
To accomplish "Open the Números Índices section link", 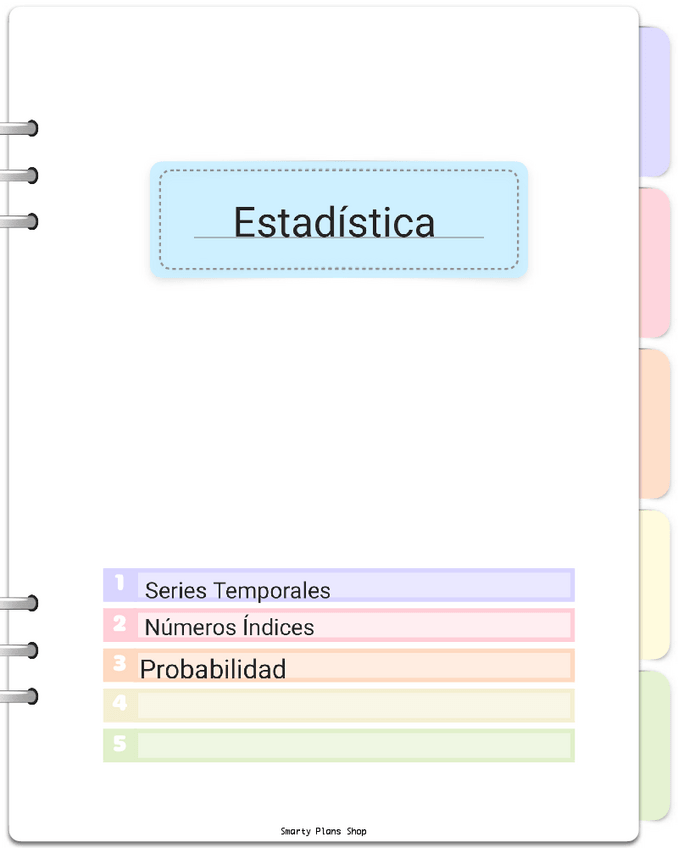I will tap(229, 628).
